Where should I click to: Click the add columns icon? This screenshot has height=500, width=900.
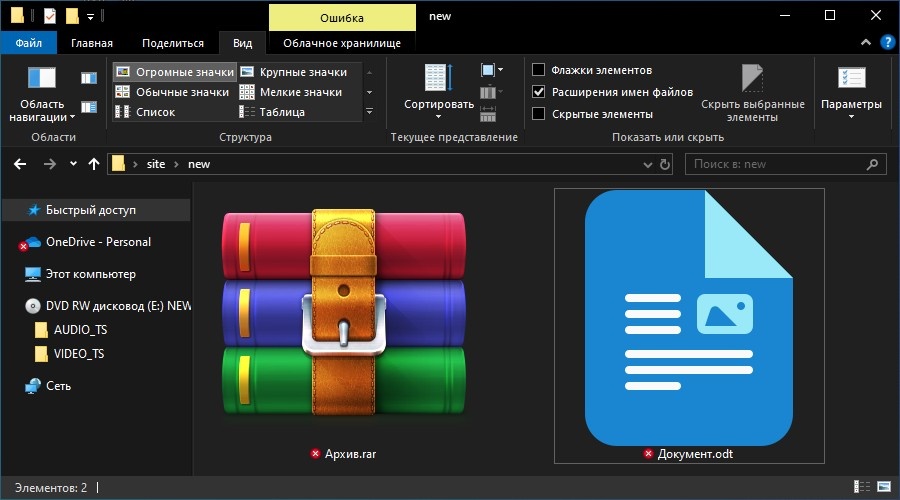point(491,92)
